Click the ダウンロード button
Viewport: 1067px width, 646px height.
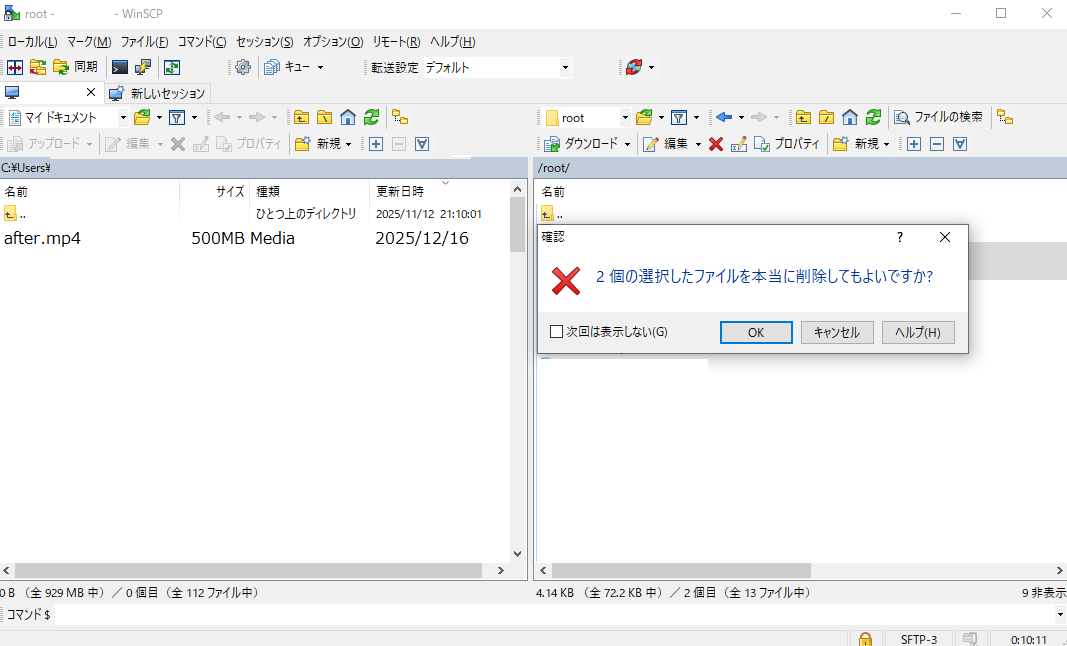pos(581,144)
